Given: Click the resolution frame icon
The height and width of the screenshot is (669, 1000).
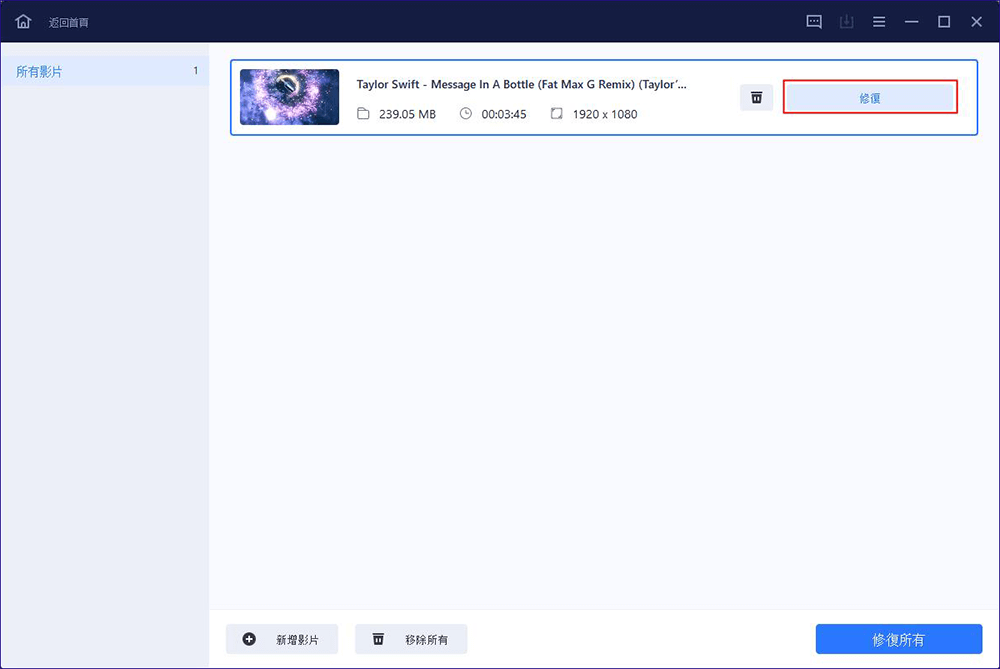Looking at the screenshot, I should point(557,114).
